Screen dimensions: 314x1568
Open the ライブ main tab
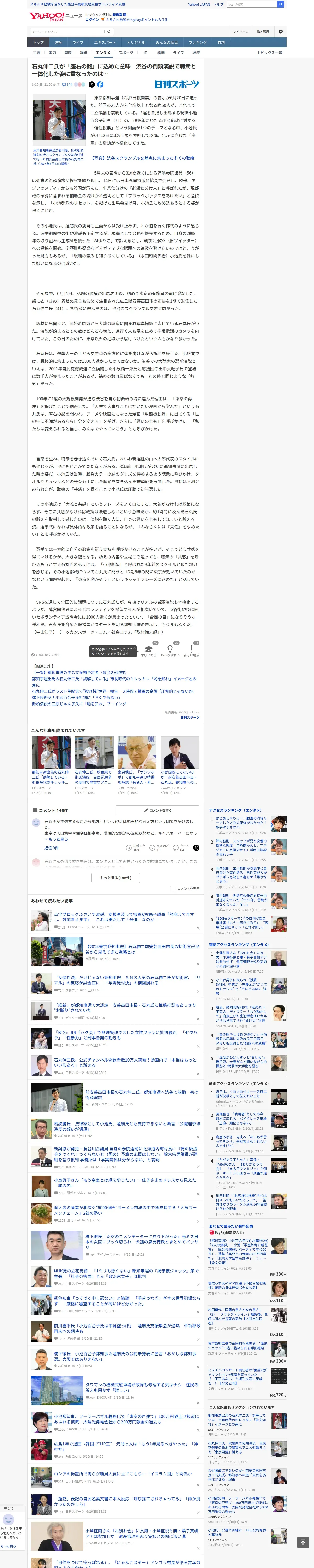click(x=78, y=43)
